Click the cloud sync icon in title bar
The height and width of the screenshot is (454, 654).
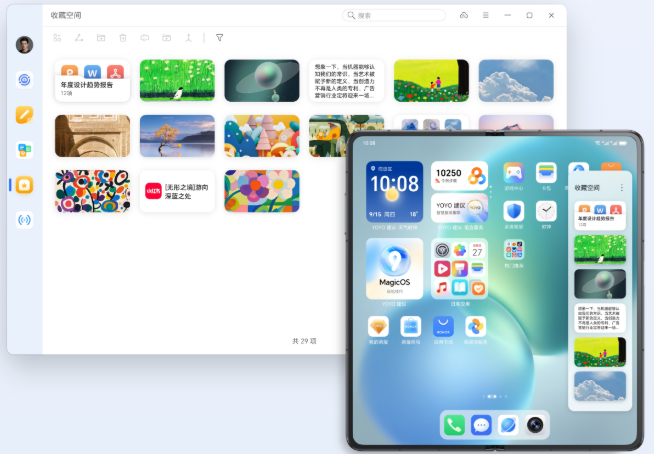[464, 15]
